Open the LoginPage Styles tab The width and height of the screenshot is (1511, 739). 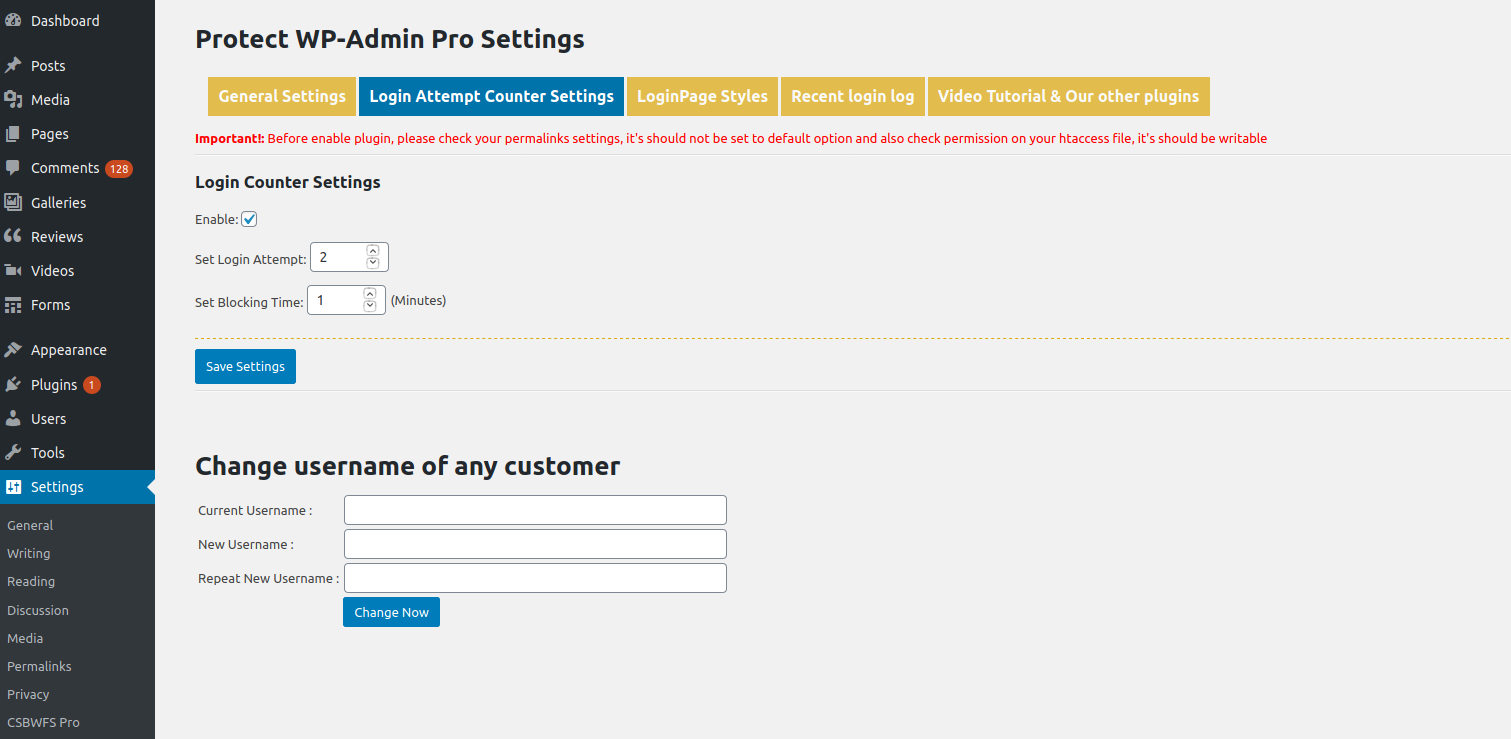(x=702, y=96)
